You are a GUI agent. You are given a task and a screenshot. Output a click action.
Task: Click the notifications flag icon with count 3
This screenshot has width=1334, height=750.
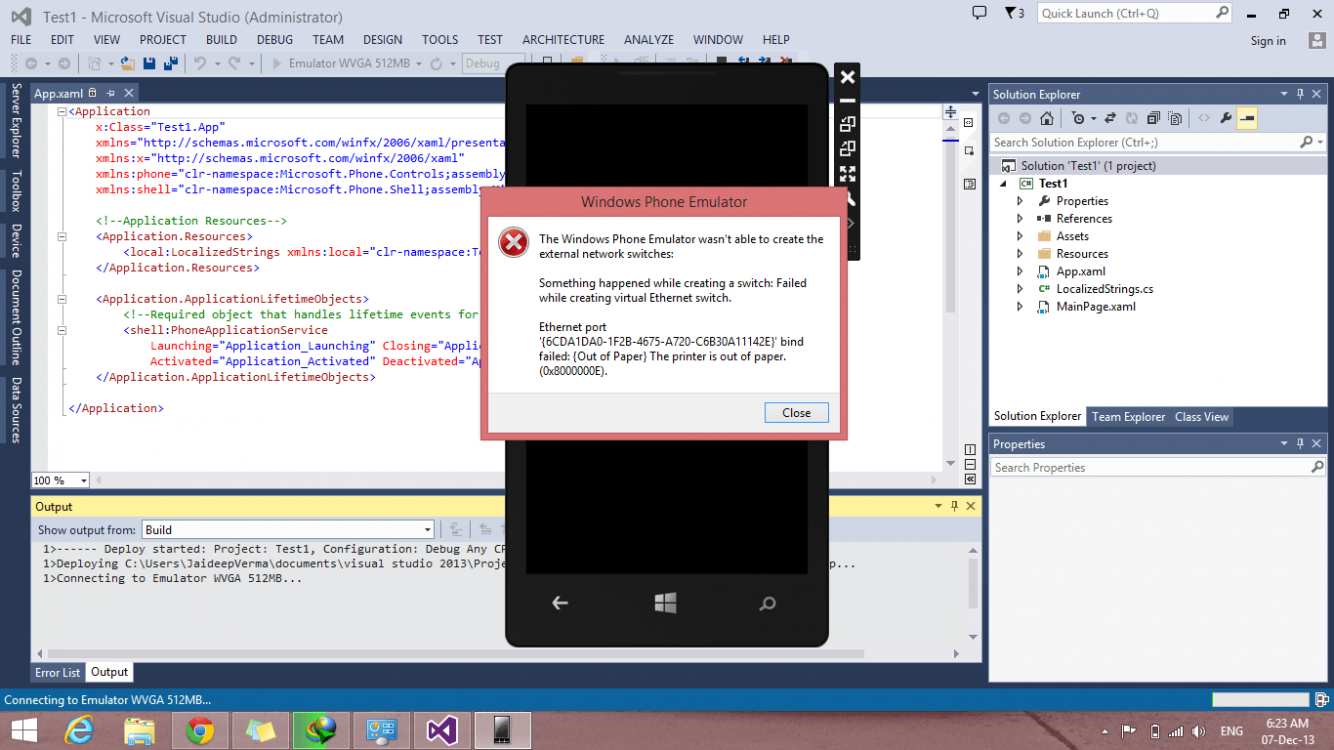pyautogui.click(x=1014, y=13)
